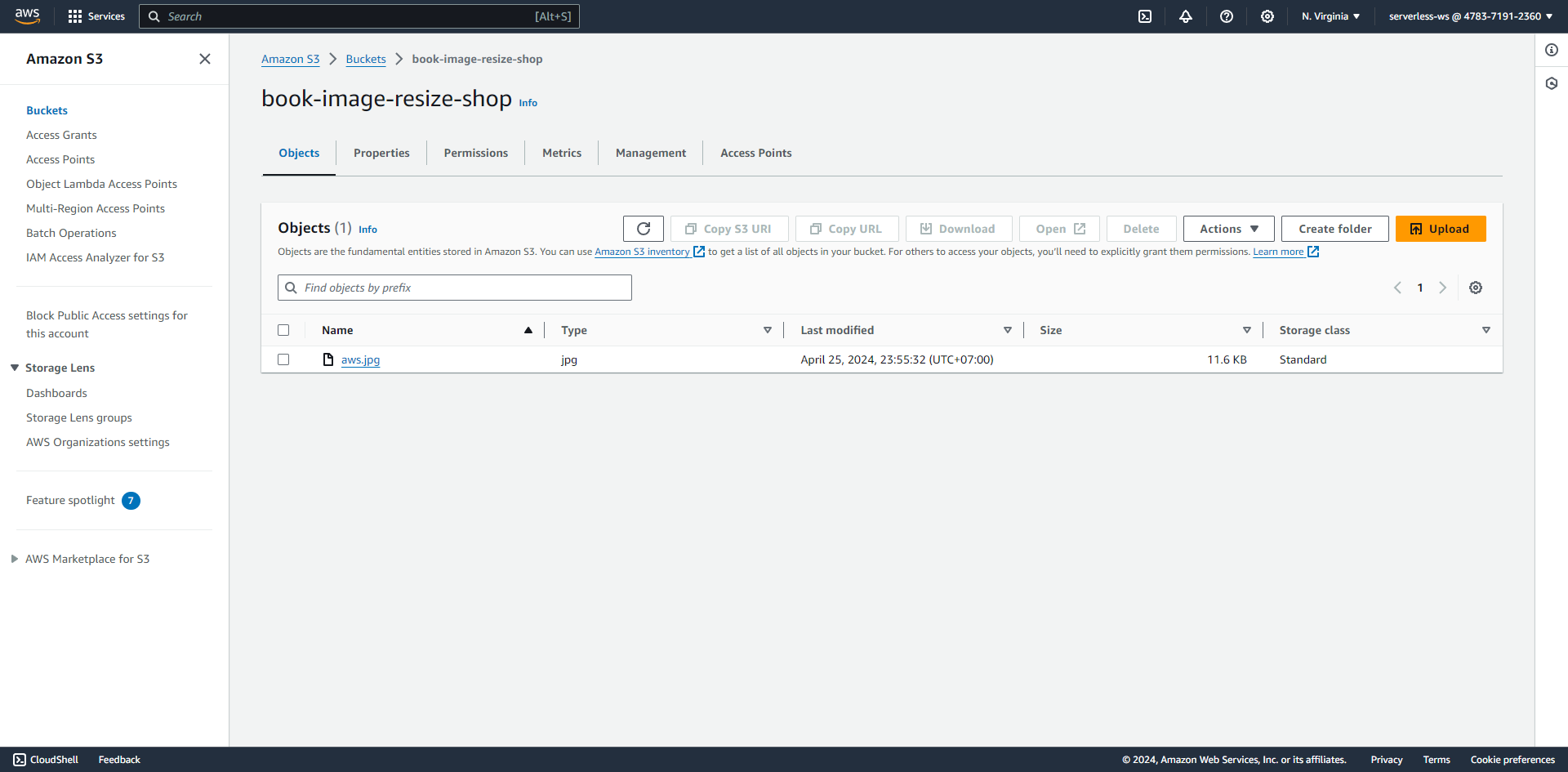1568x772 pixels.
Task: Switch to the Metrics tab
Action: pyautogui.click(x=562, y=153)
